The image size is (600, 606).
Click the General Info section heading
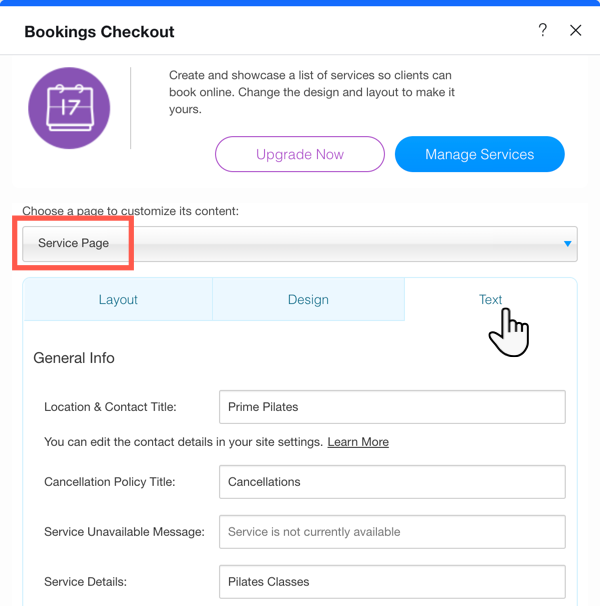pos(74,358)
